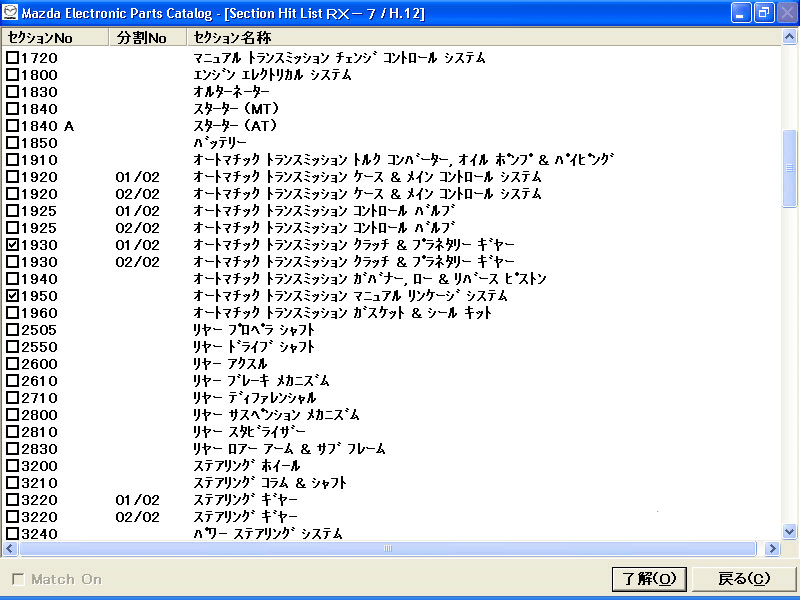The height and width of the screenshot is (600, 800).
Task: Click the horizontal scrollbar left arrow
Action: coord(10,548)
